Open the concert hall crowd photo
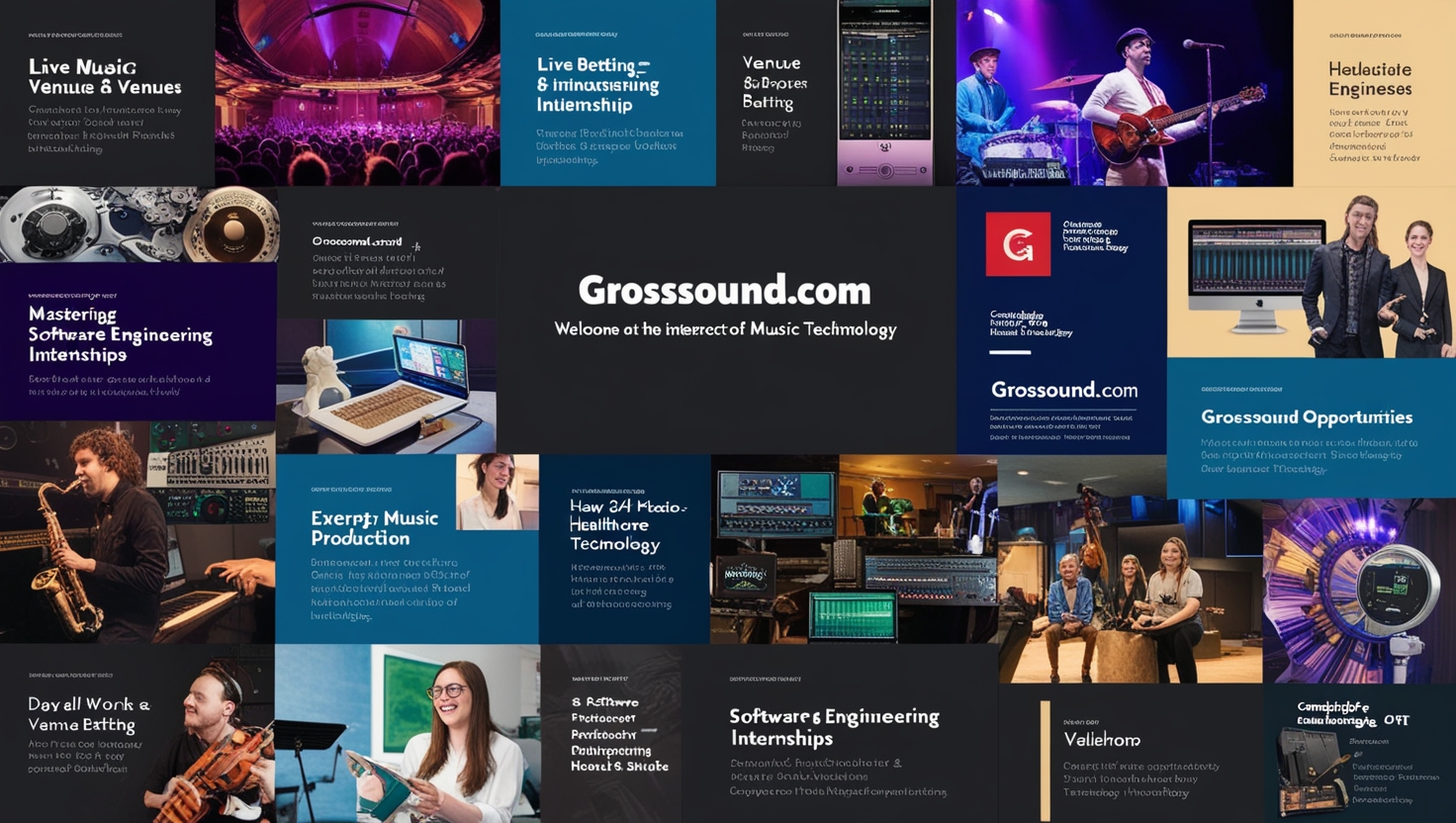Image resolution: width=1456 pixels, height=823 pixels. tap(357, 93)
